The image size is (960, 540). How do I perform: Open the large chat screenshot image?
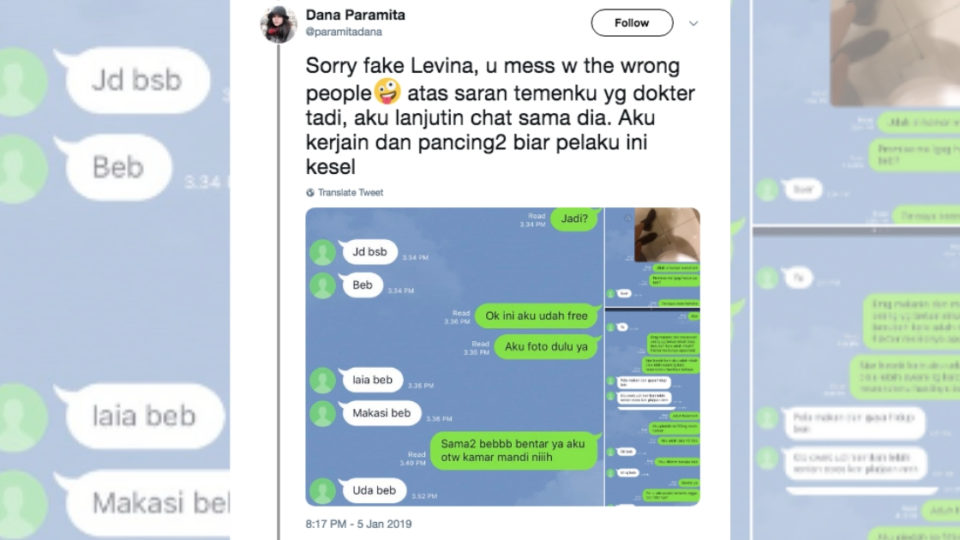click(454, 356)
